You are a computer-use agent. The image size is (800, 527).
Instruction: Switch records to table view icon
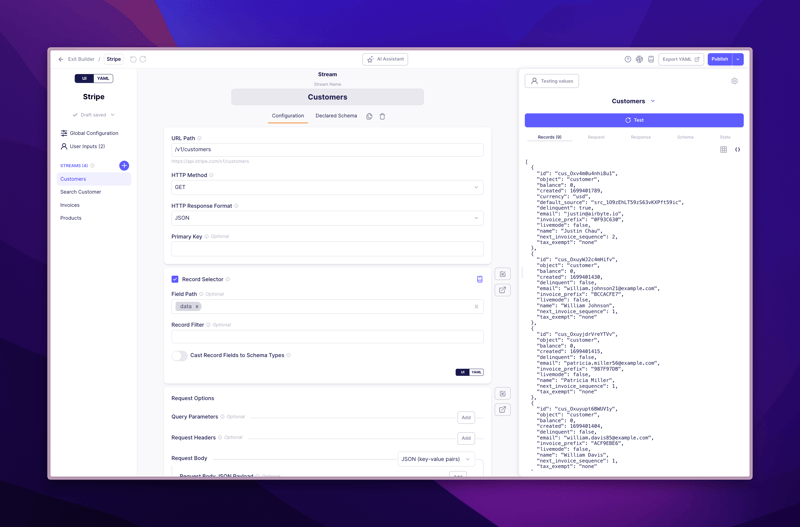[x=723, y=149]
